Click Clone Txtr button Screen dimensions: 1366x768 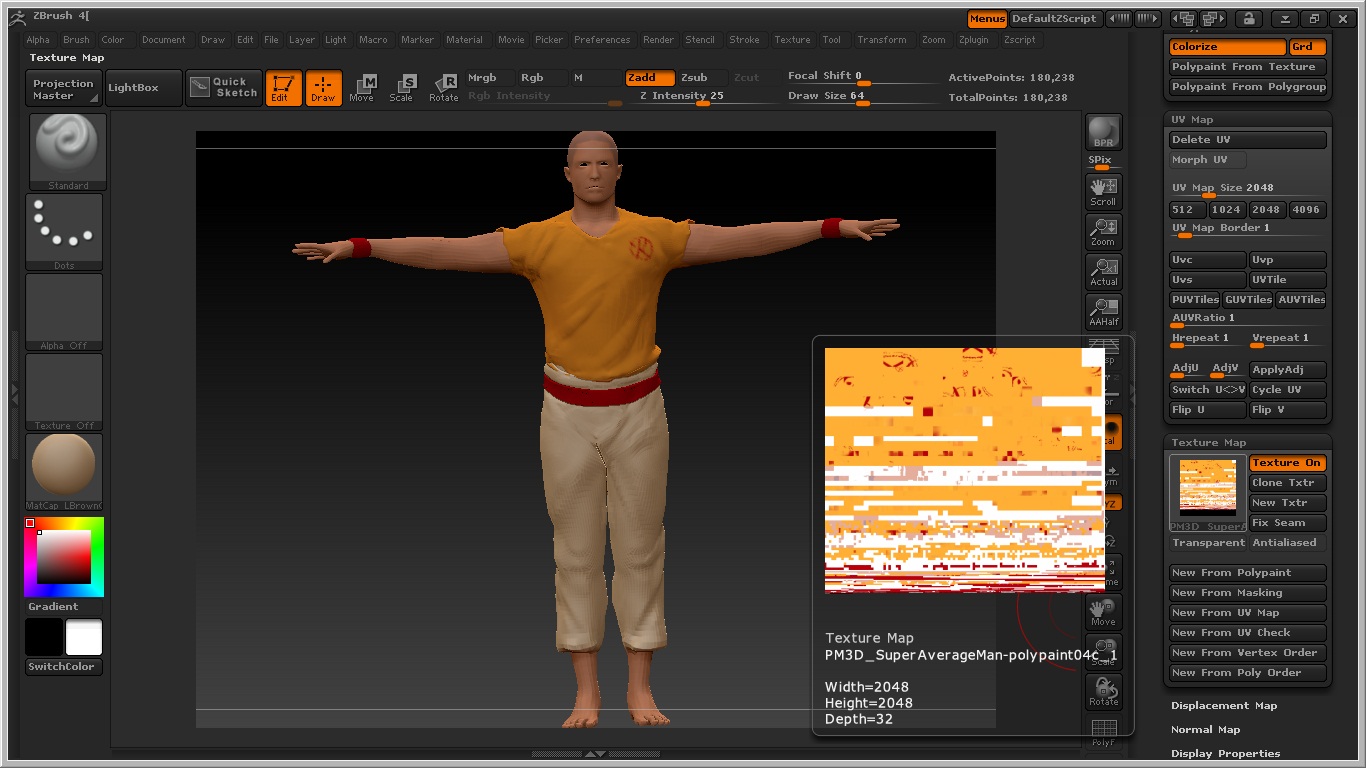click(x=1287, y=483)
